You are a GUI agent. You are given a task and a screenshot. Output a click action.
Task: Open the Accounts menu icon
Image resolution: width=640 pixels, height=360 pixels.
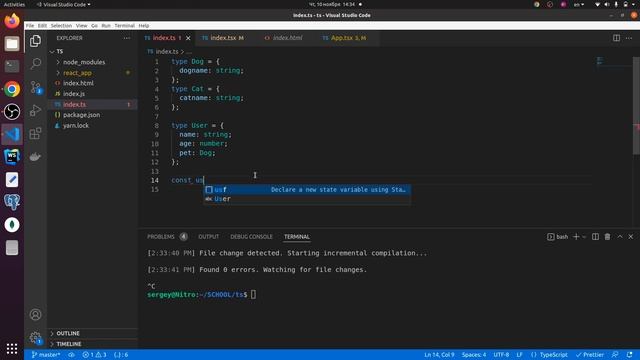point(36,314)
